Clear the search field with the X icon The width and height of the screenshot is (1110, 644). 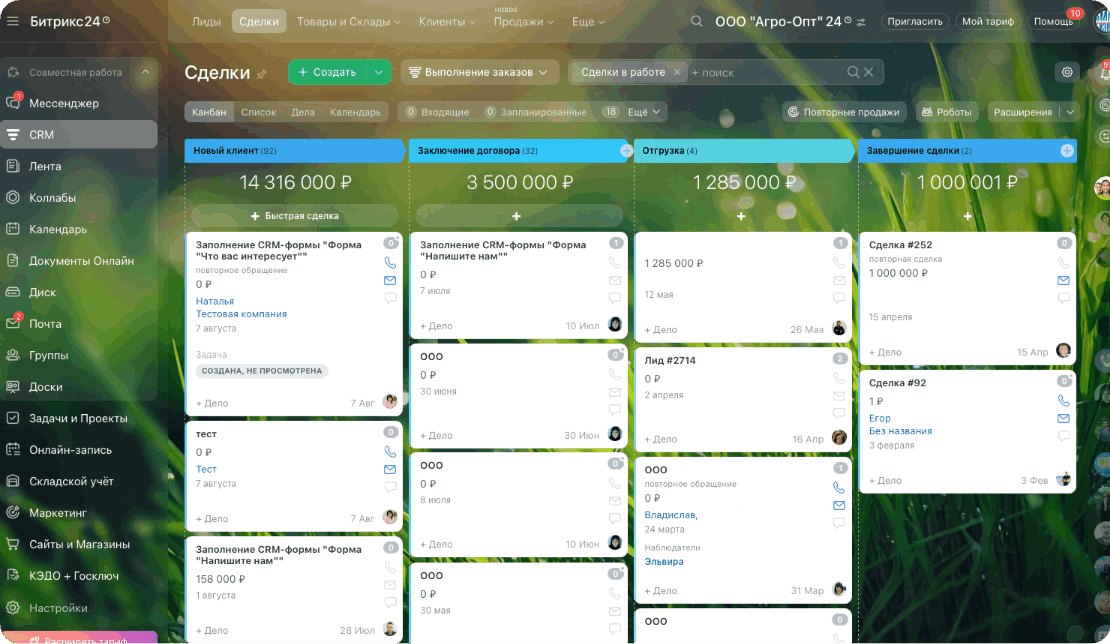(x=869, y=72)
